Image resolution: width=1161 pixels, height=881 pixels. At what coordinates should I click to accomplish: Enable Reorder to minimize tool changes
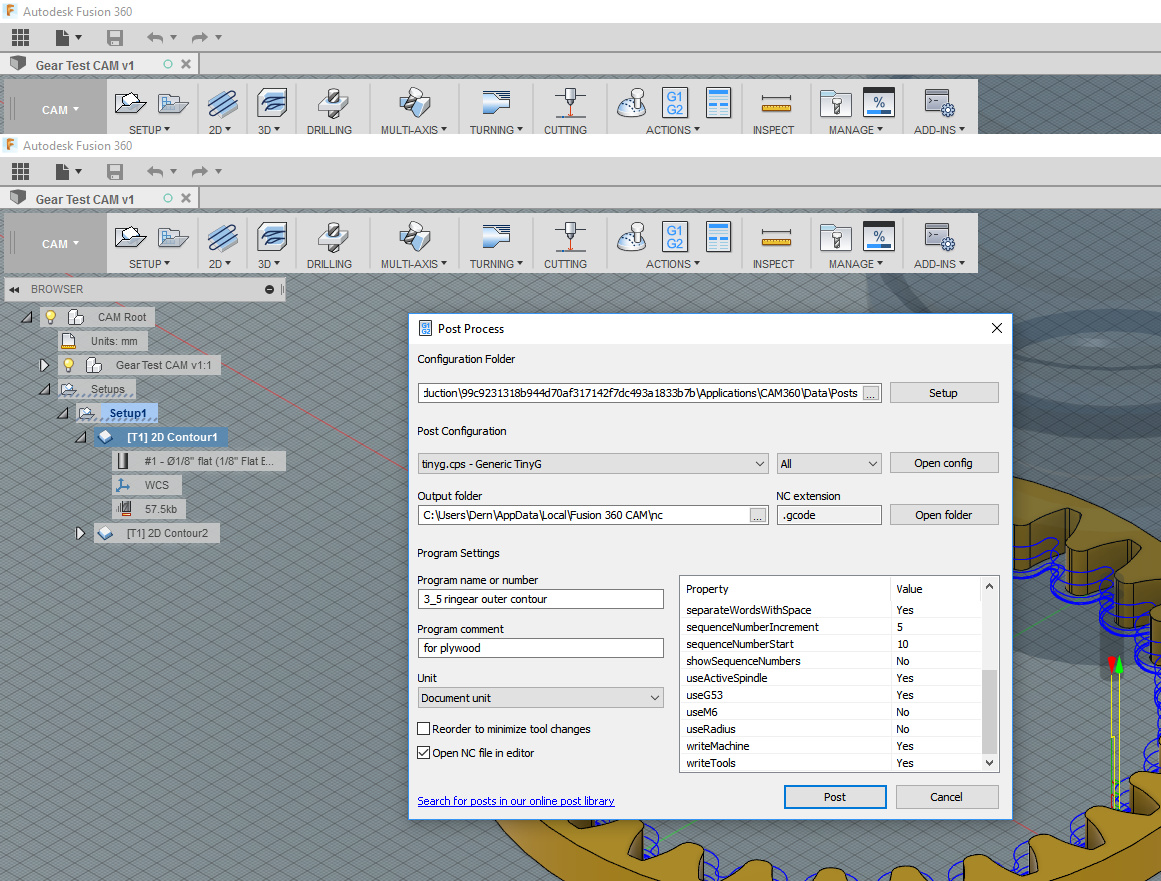pos(424,729)
